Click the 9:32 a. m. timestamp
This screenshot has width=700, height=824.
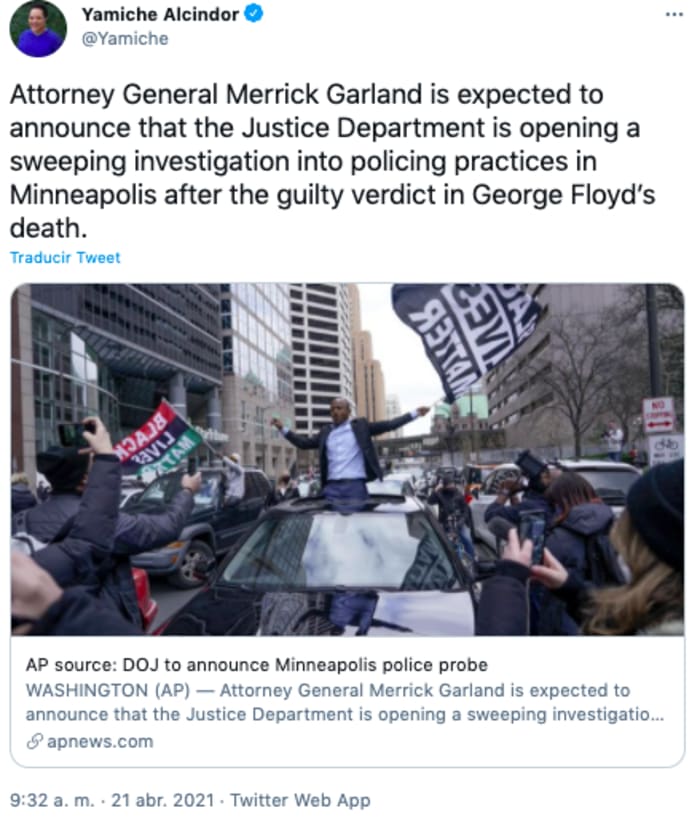point(52,800)
